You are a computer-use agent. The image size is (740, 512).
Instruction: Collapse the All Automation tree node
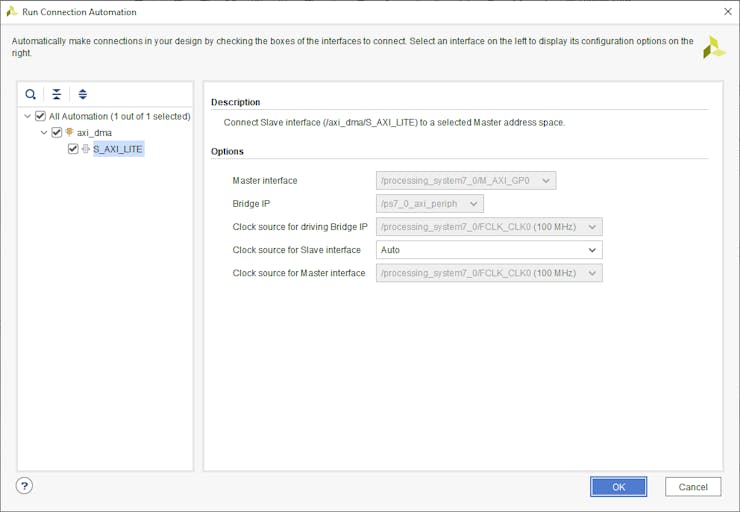27,116
